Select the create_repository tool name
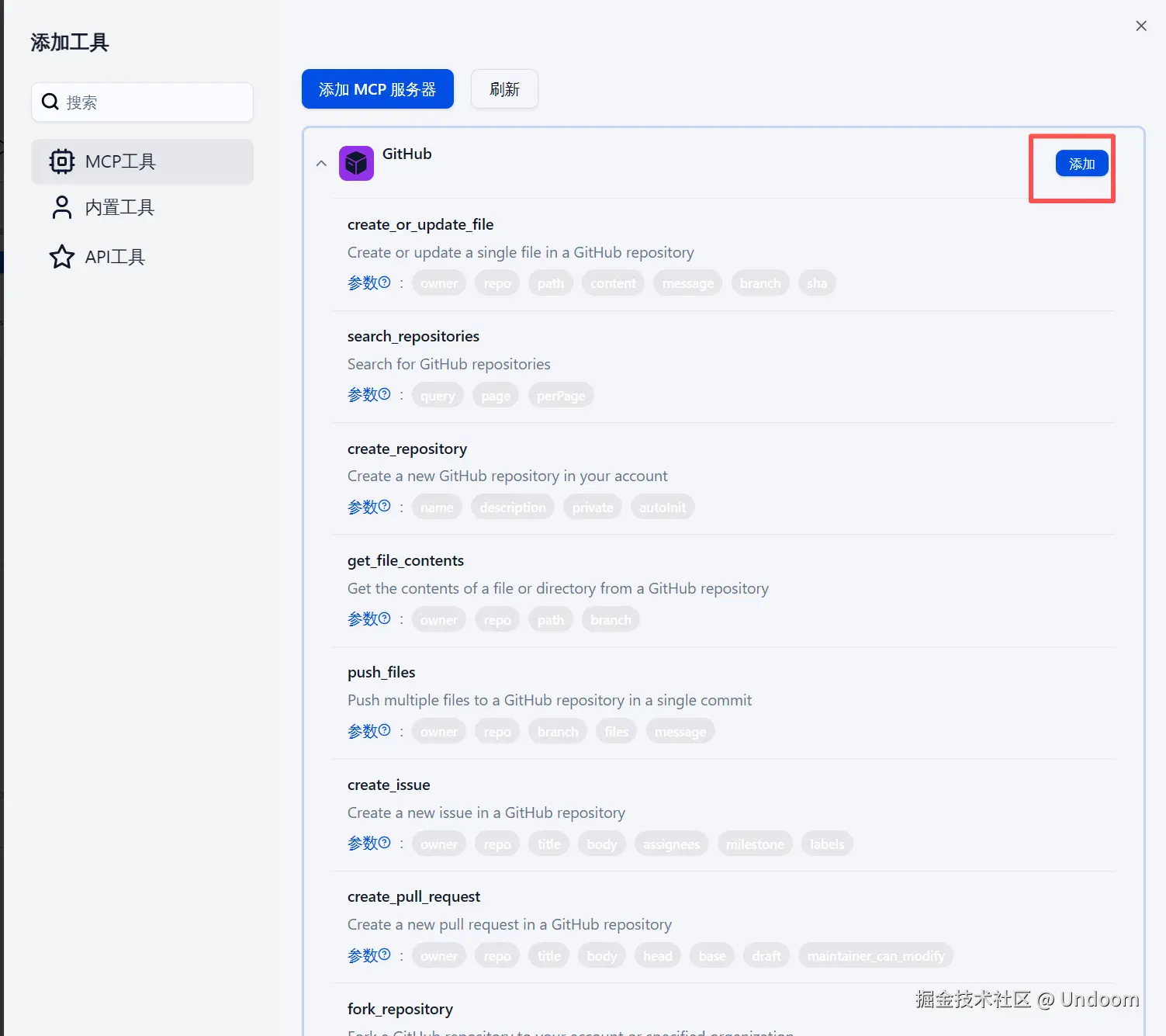Viewport: 1166px width, 1036px height. pos(407,449)
